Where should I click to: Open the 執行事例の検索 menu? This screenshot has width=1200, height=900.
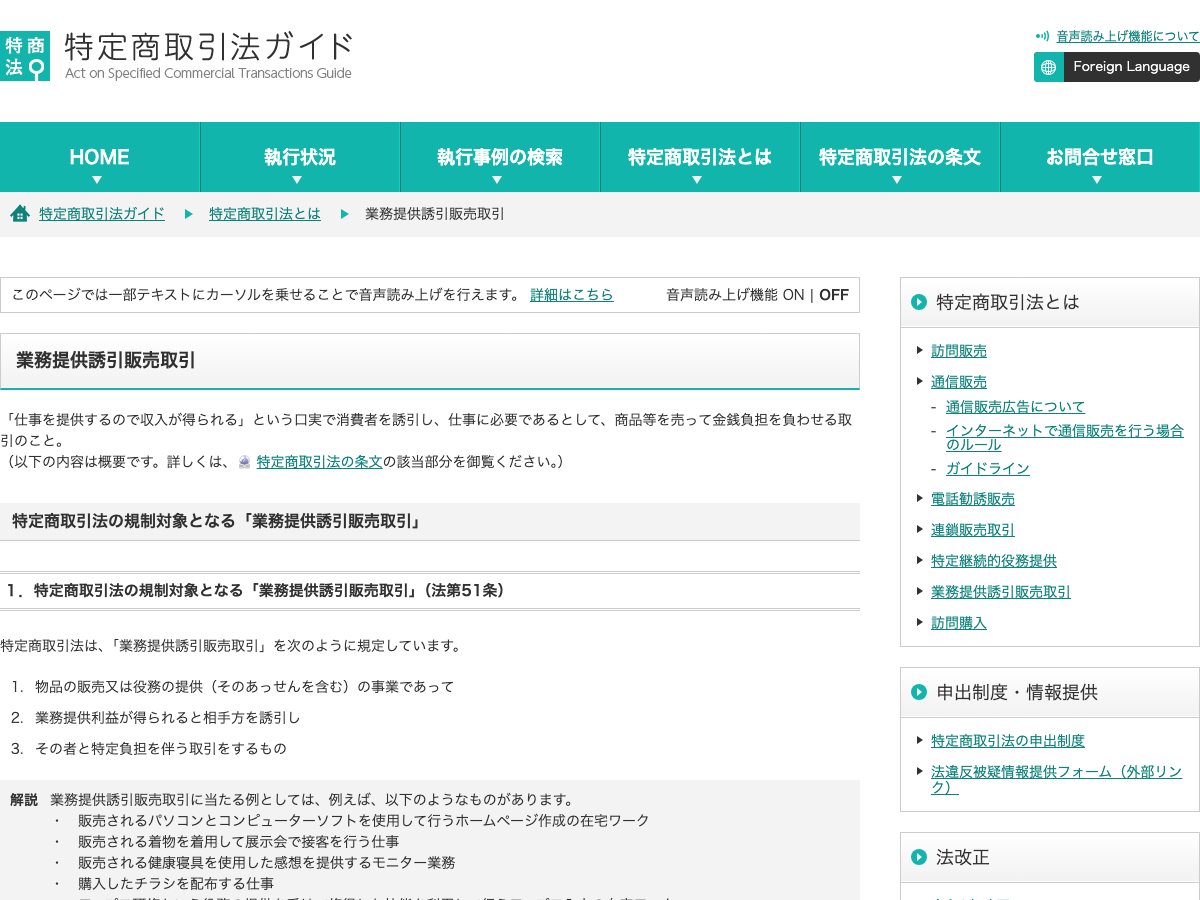click(500, 157)
